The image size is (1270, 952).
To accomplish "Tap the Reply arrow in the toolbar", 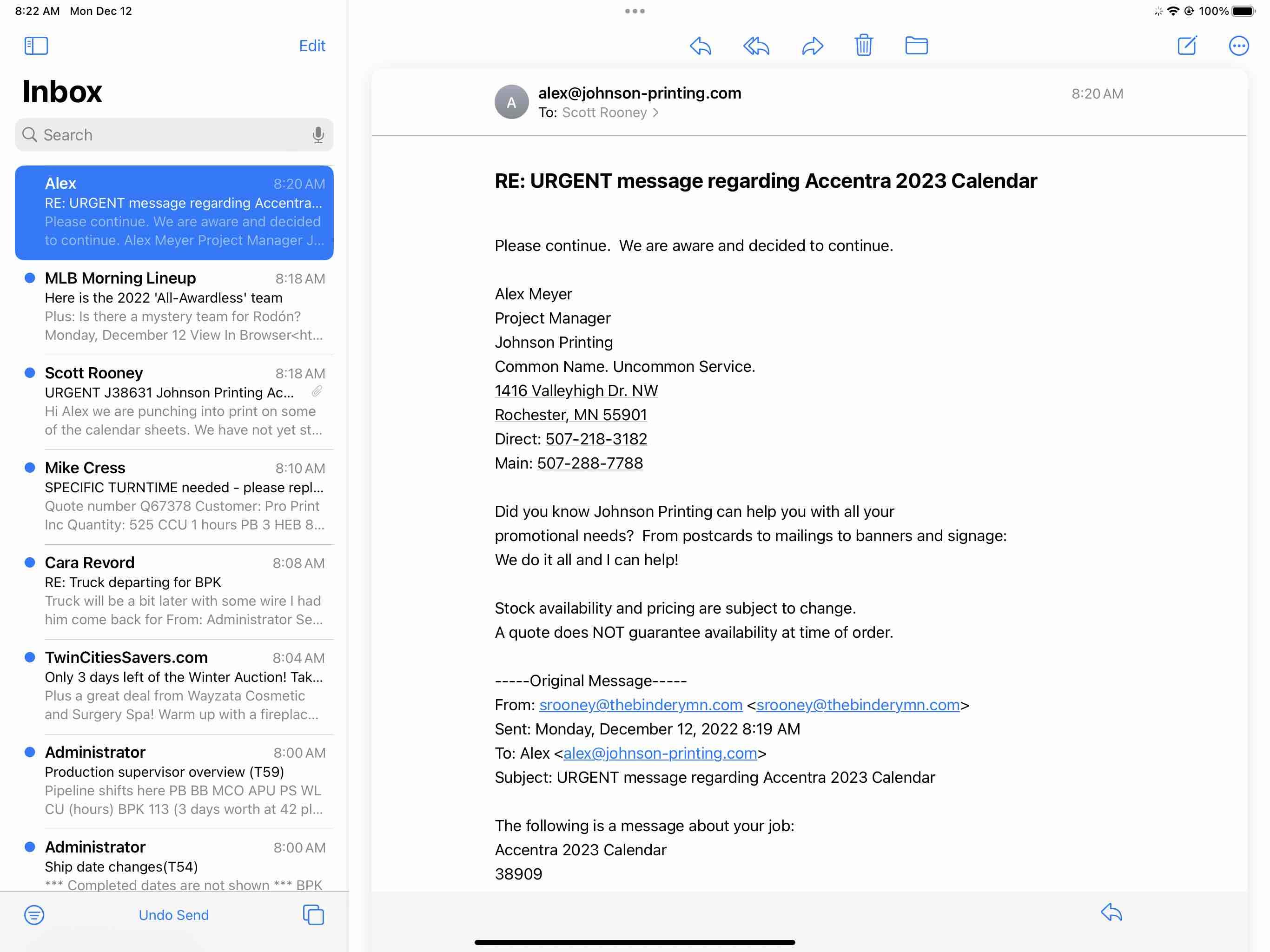I will click(x=700, y=46).
